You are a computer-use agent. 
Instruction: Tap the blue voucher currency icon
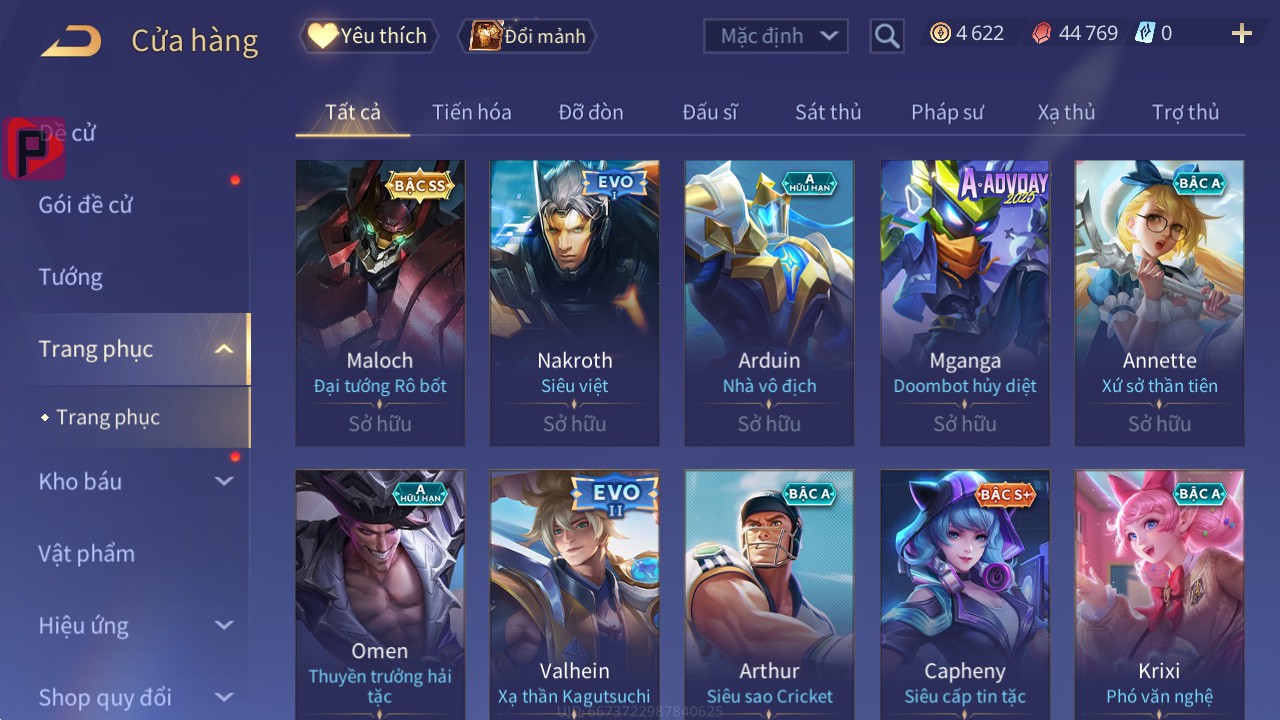(x=1145, y=33)
